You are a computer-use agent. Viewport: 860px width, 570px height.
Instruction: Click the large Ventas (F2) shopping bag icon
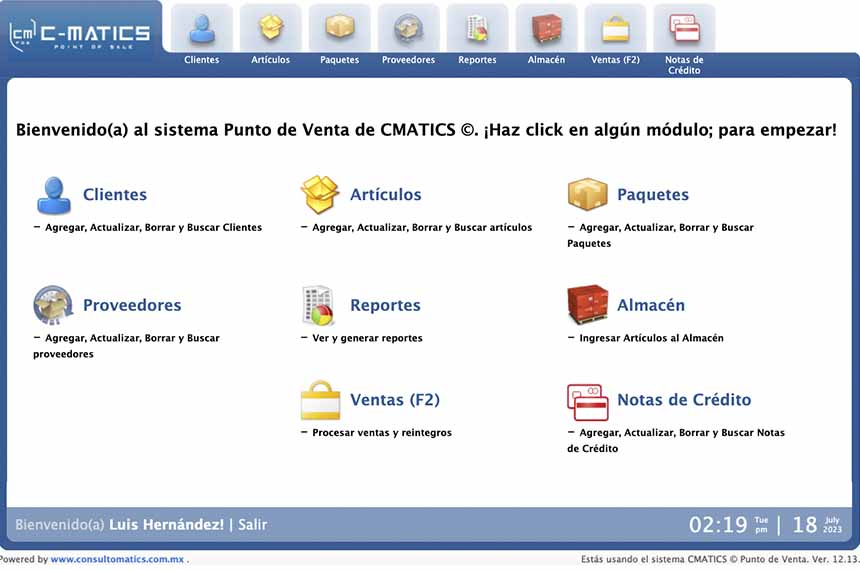point(320,400)
